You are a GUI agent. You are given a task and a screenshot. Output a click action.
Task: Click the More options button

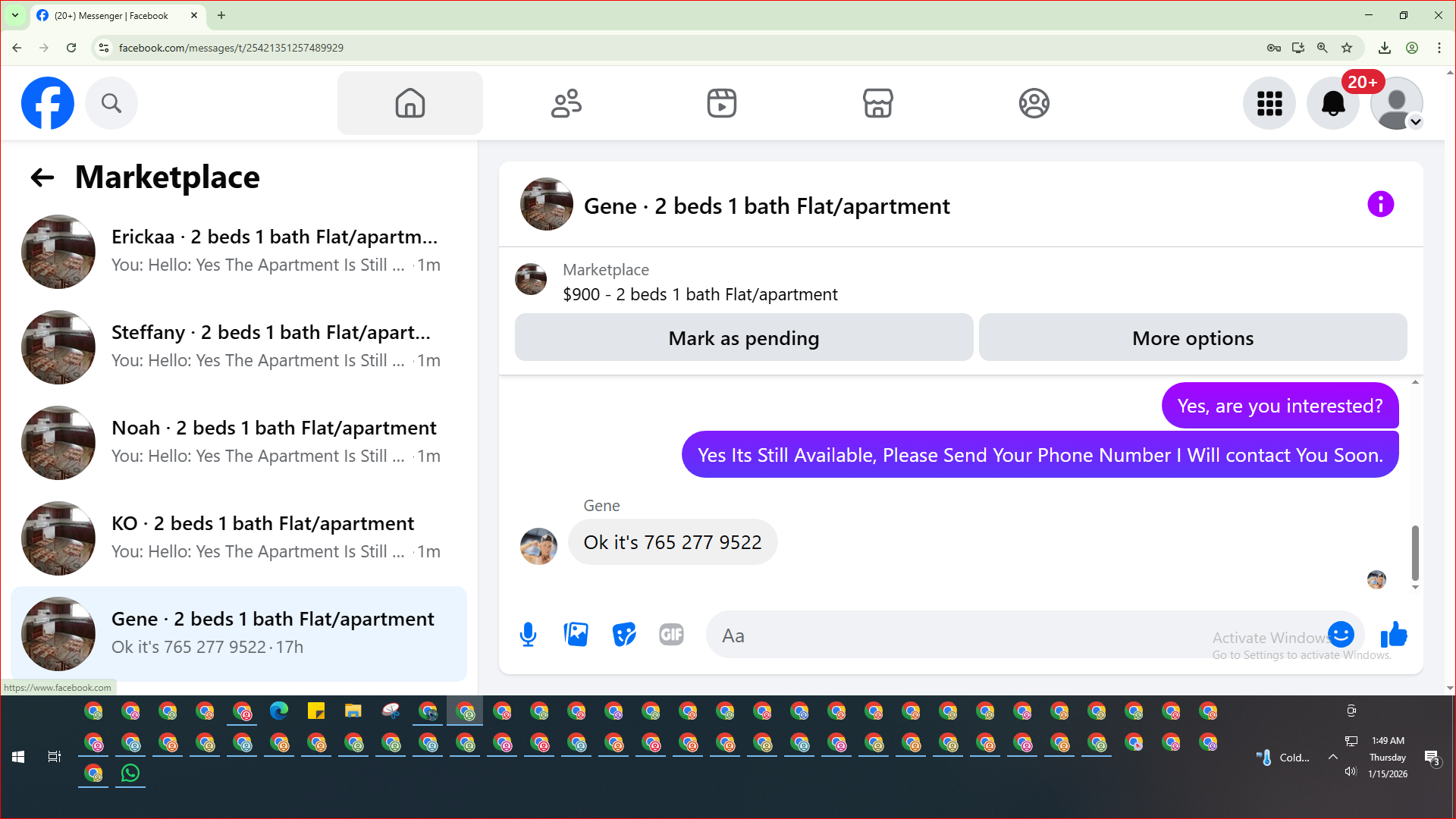(1192, 338)
